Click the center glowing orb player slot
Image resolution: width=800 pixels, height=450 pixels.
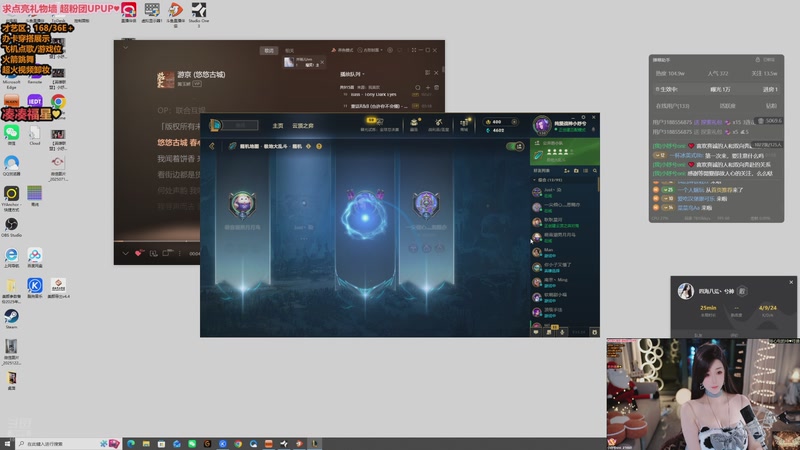(365, 218)
